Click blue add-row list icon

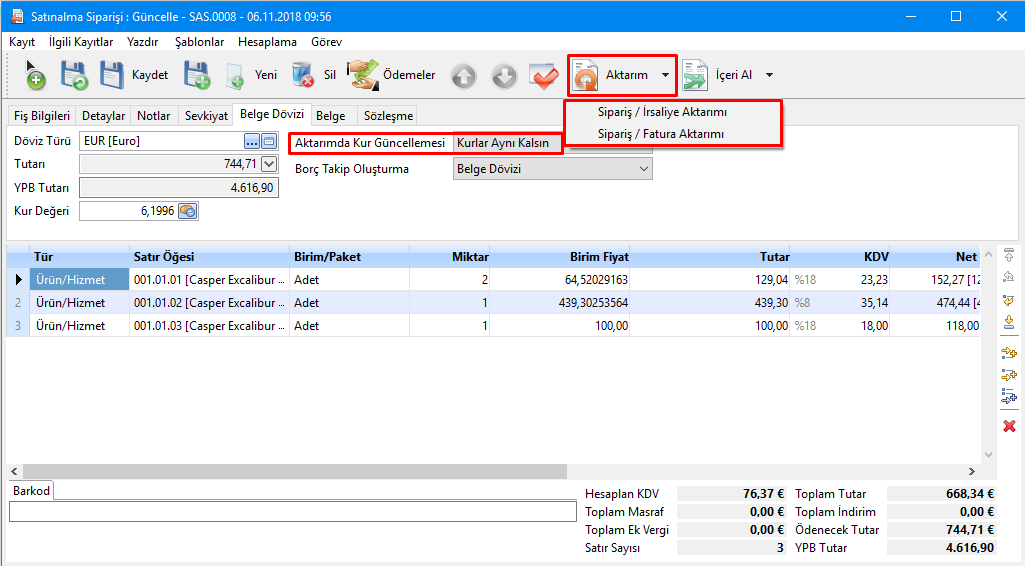[1009, 395]
